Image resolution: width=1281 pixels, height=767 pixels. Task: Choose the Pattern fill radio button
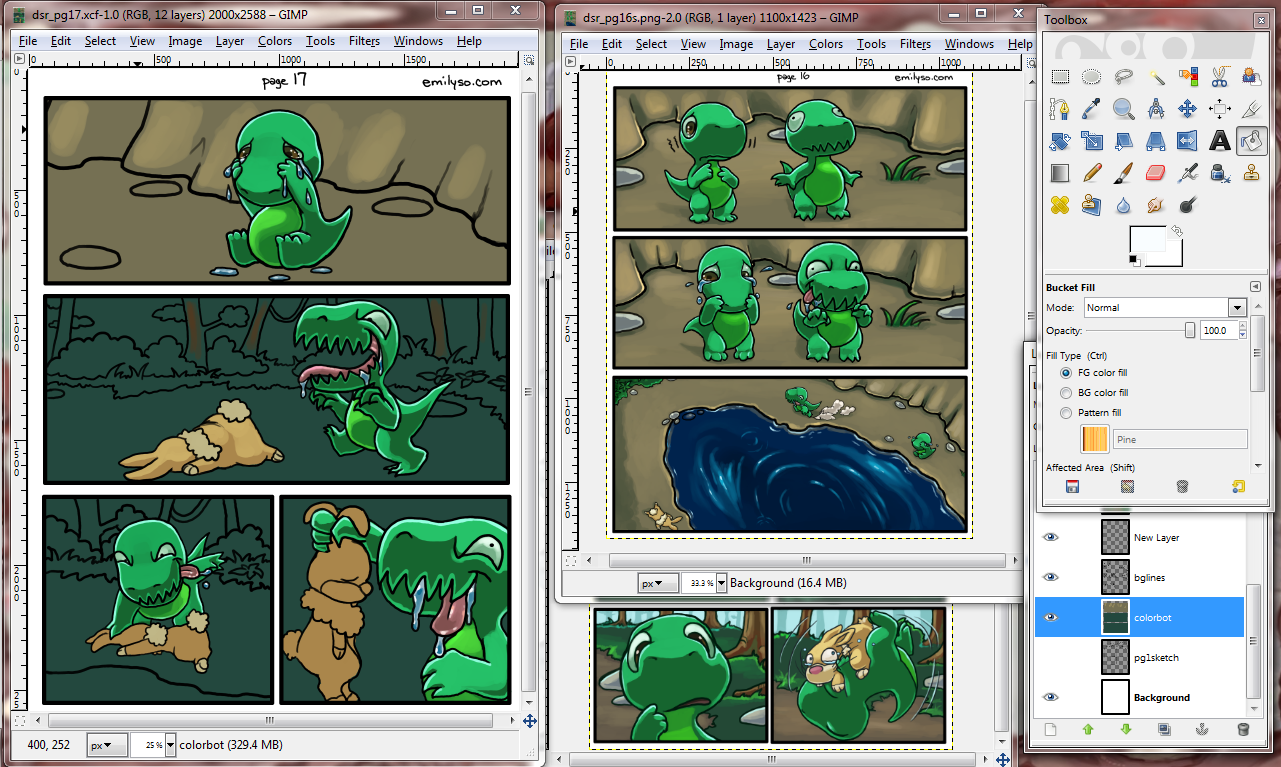pyautogui.click(x=1067, y=413)
